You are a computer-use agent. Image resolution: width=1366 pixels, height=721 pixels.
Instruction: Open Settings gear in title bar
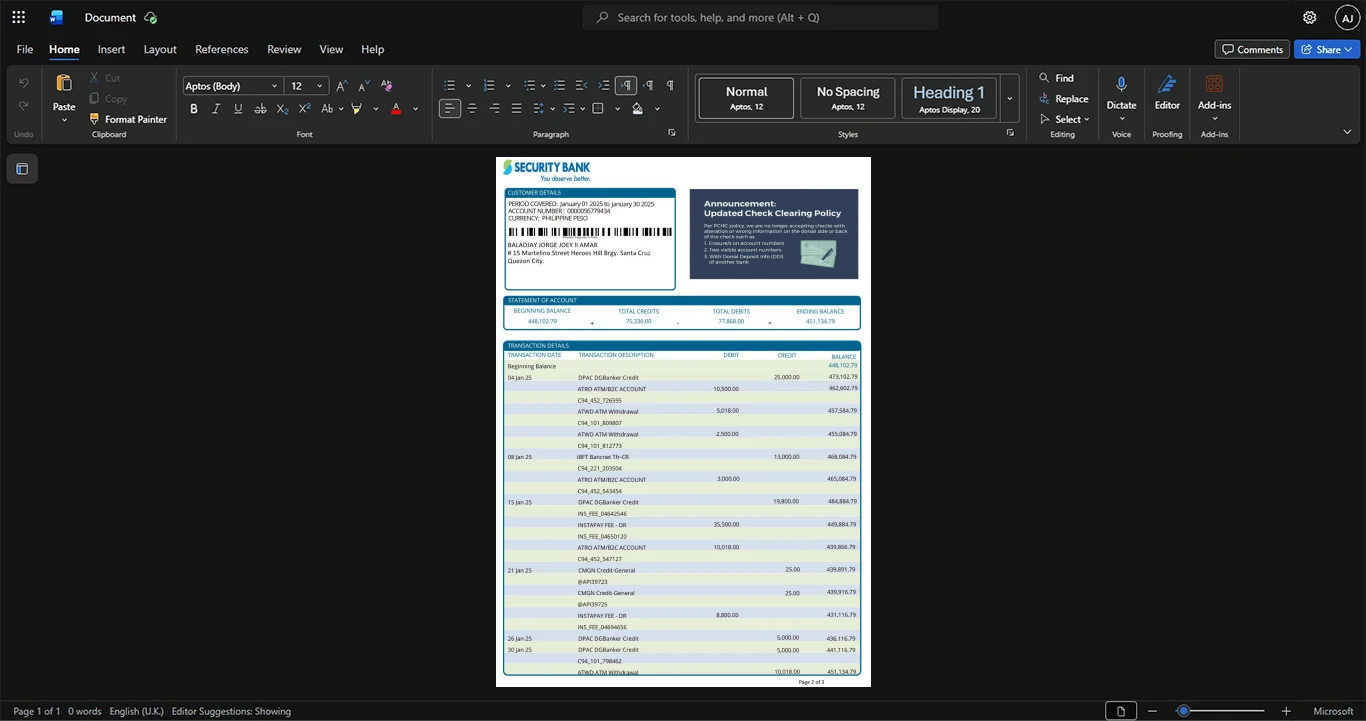click(x=1309, y=17)
